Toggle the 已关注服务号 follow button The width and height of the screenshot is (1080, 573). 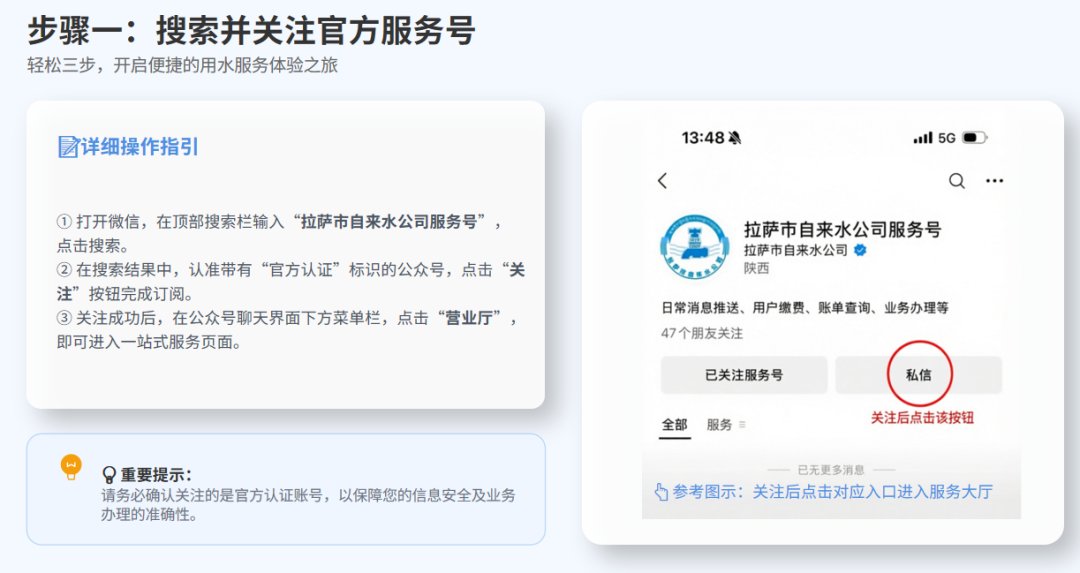(x=744, y=375)
